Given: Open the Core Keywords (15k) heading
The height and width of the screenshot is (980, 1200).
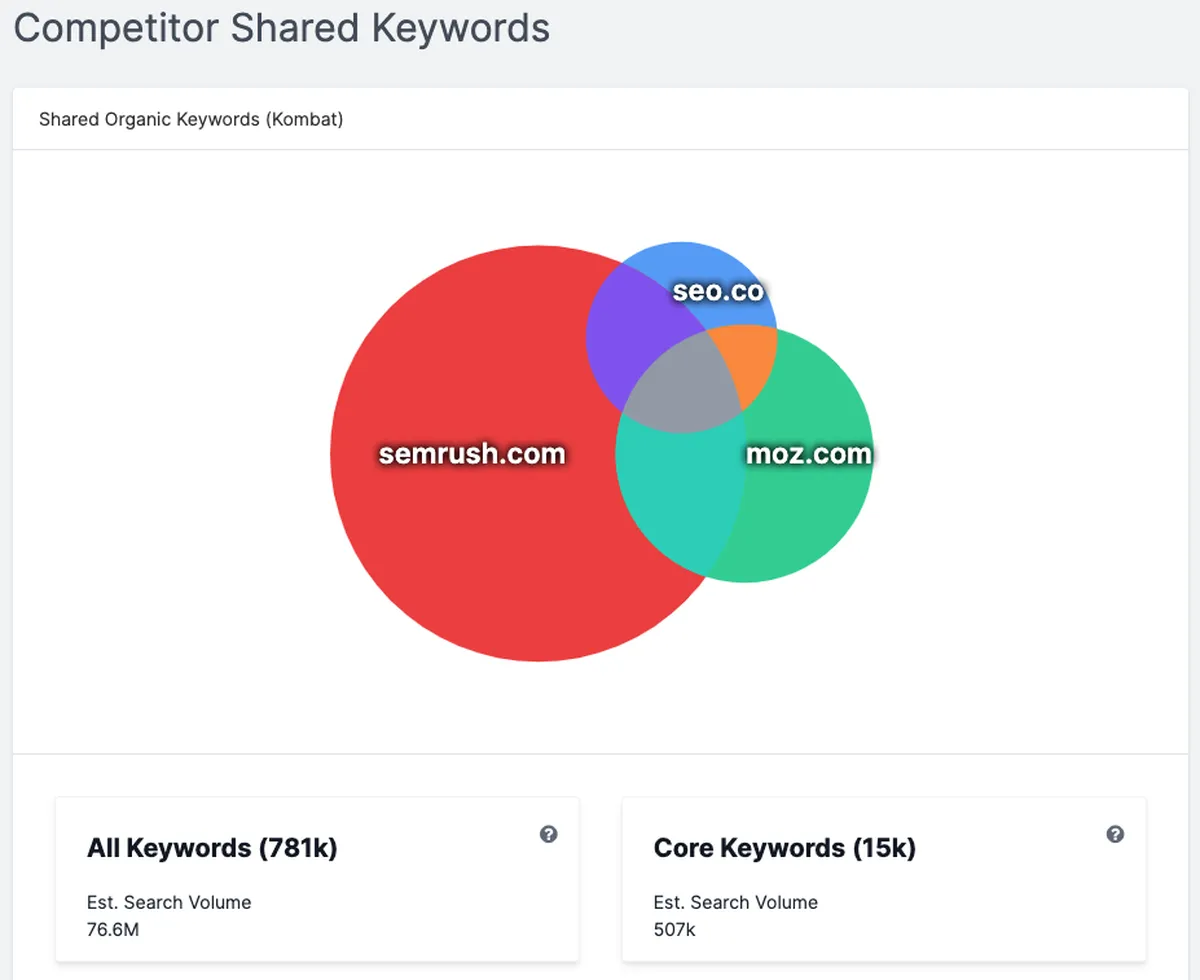Looking at the screenshot, I should 785,849.
